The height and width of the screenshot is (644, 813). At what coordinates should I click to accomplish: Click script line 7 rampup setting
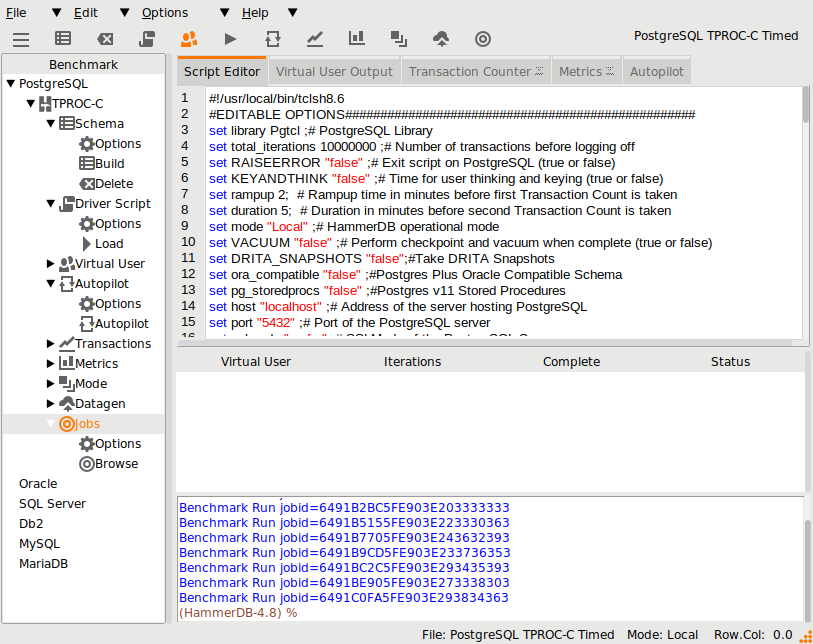(x=443, y=195)
